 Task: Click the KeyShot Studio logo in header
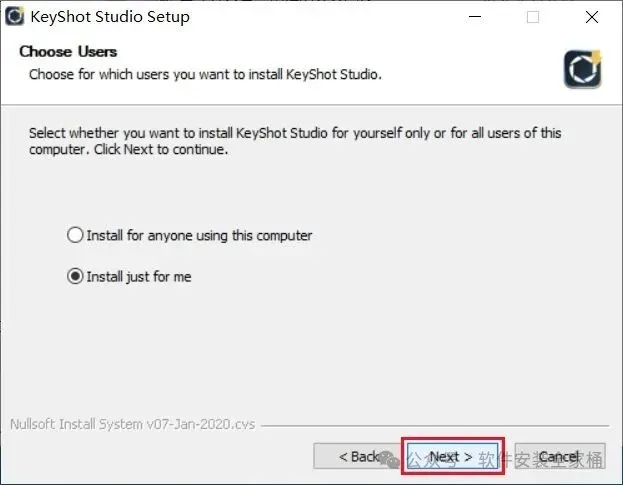582,67
